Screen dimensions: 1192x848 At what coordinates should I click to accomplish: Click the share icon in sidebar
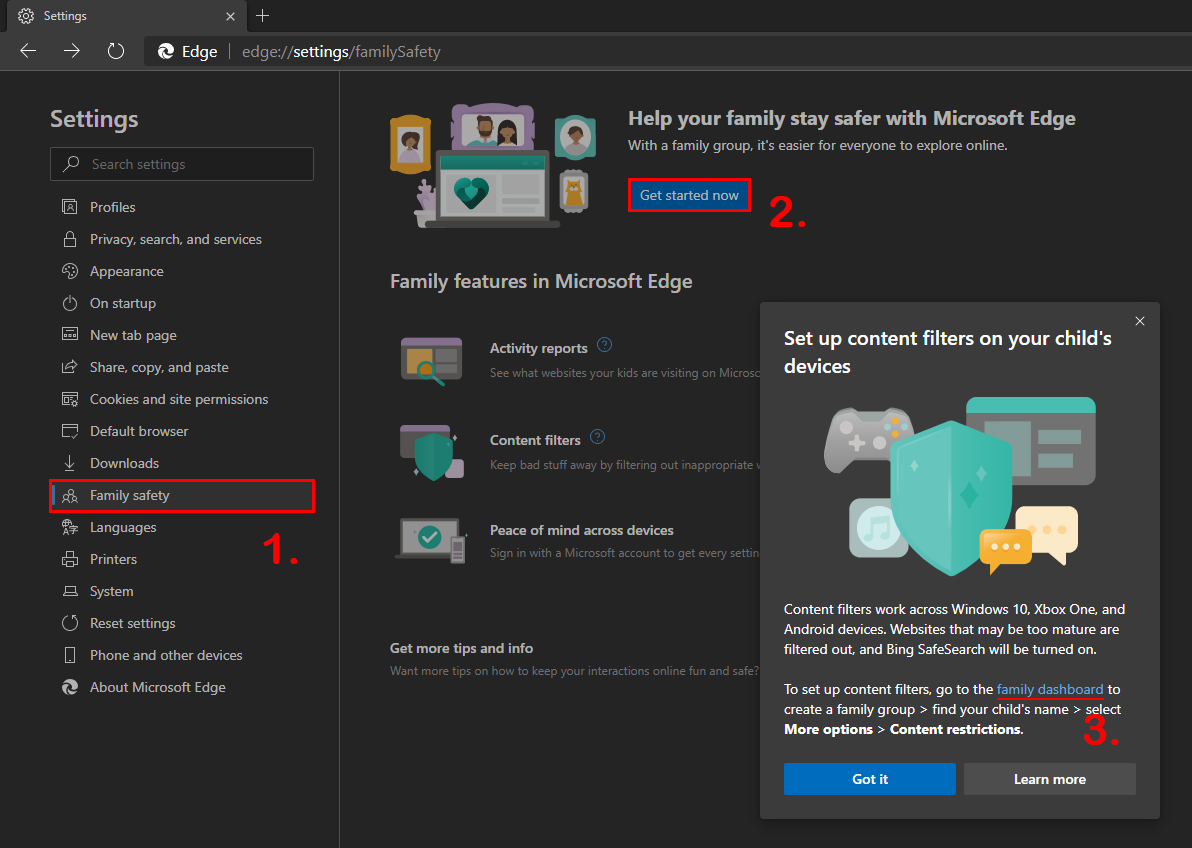coord(70,367)
